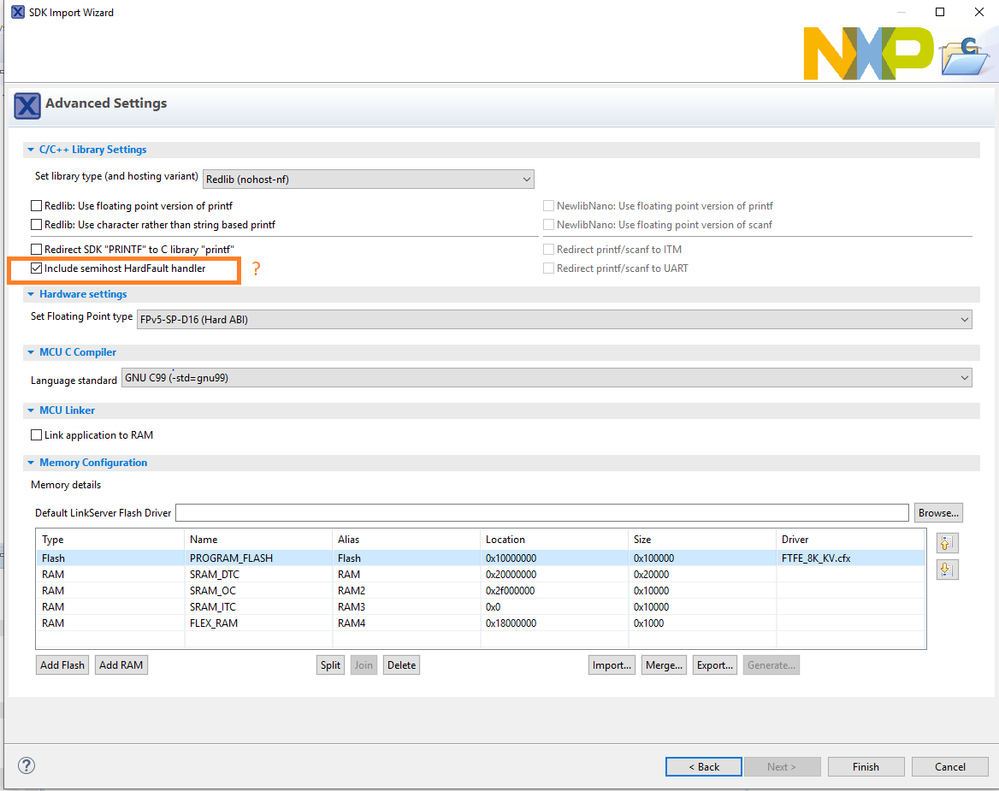Click the Split button
The height and width of the screenshot is (791, 999).
(330, 665)
